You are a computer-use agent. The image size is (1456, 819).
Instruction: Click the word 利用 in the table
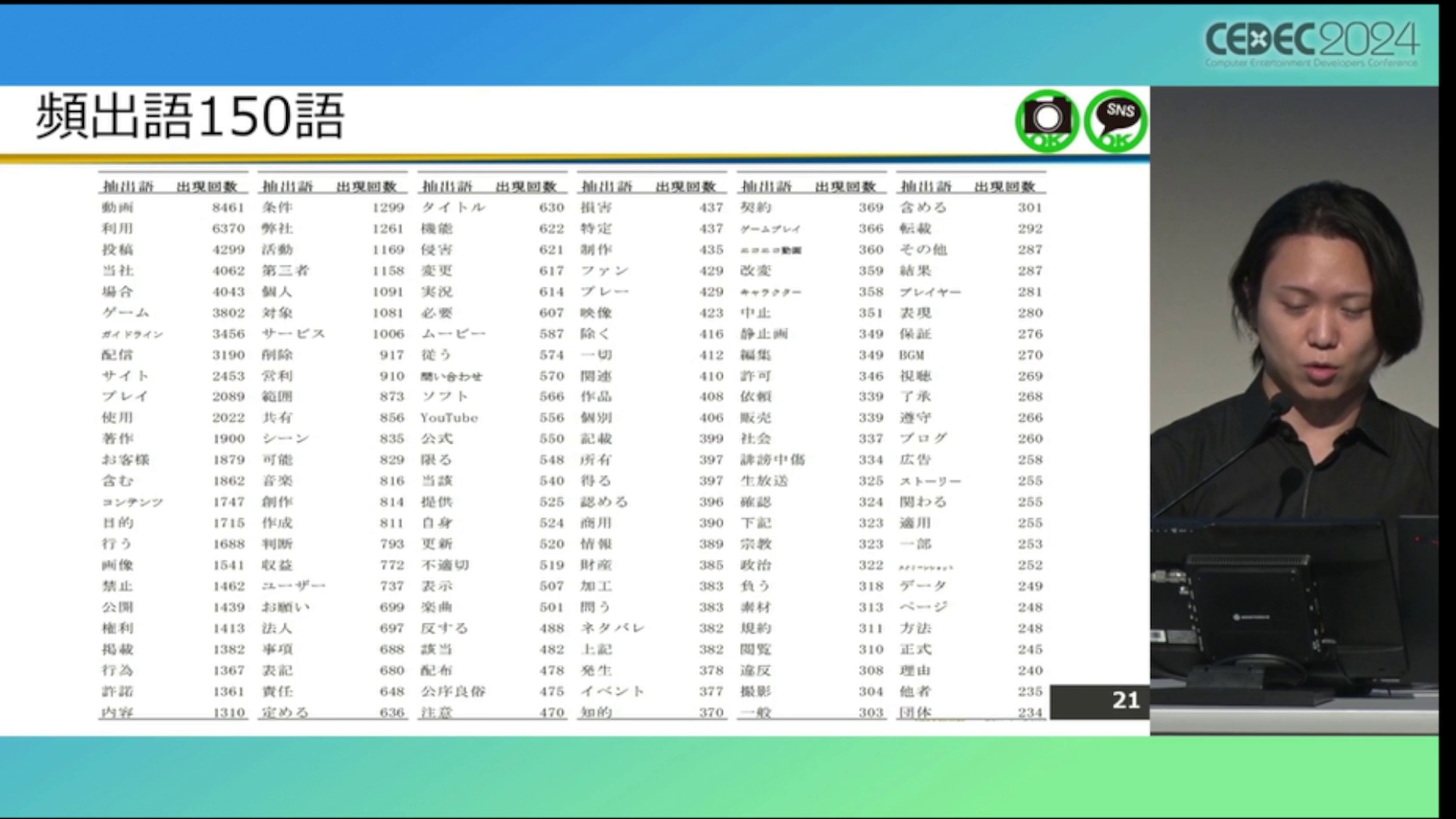click(x=117, y=228)
